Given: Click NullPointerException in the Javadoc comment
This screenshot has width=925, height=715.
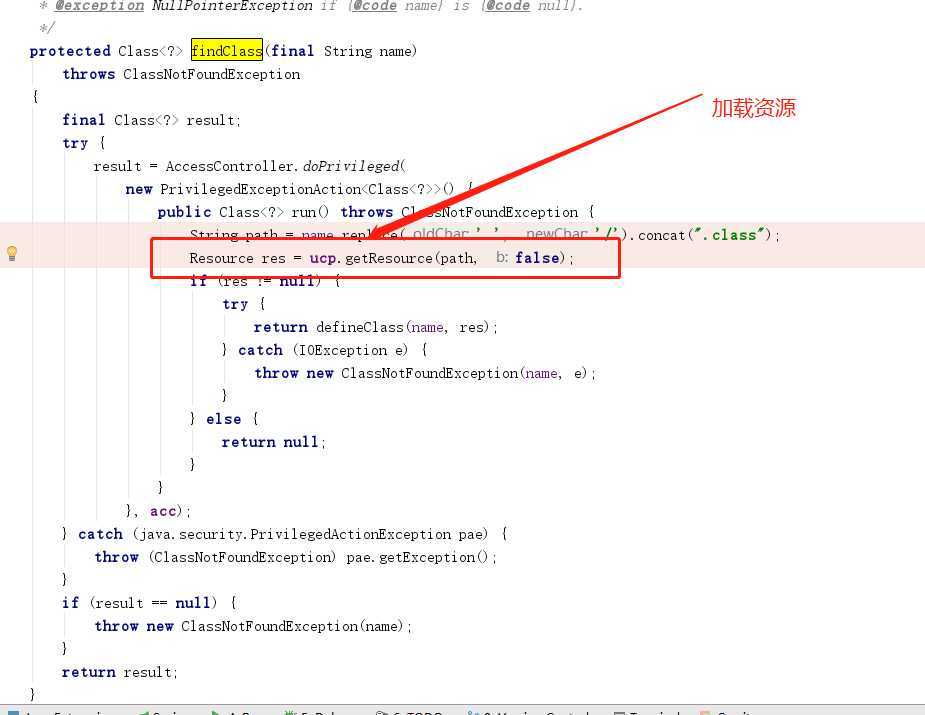Looking at the screenshot, I should click(x=232, y=6).
